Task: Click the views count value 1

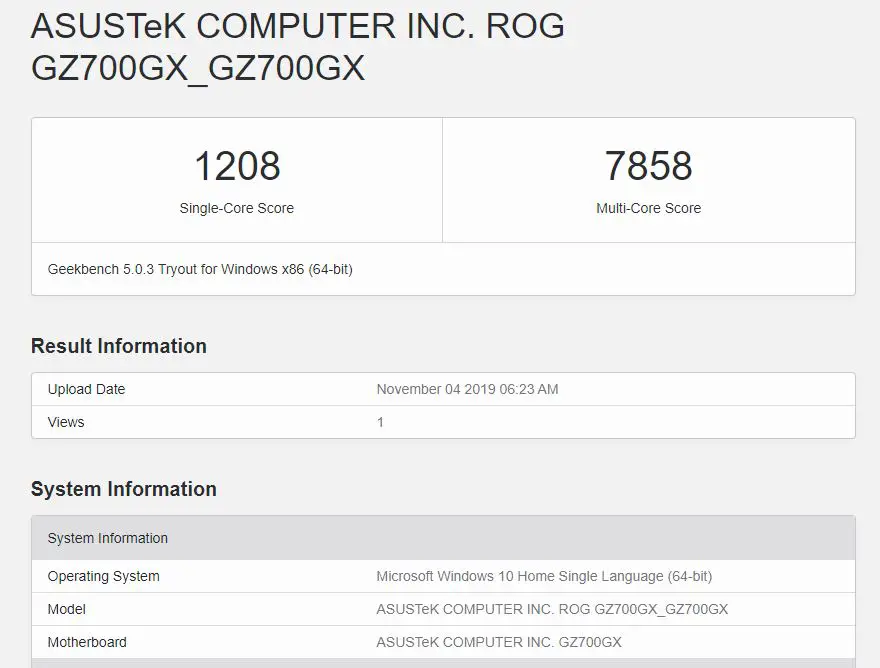Action: pyautogui.click(x=380, y=422)
